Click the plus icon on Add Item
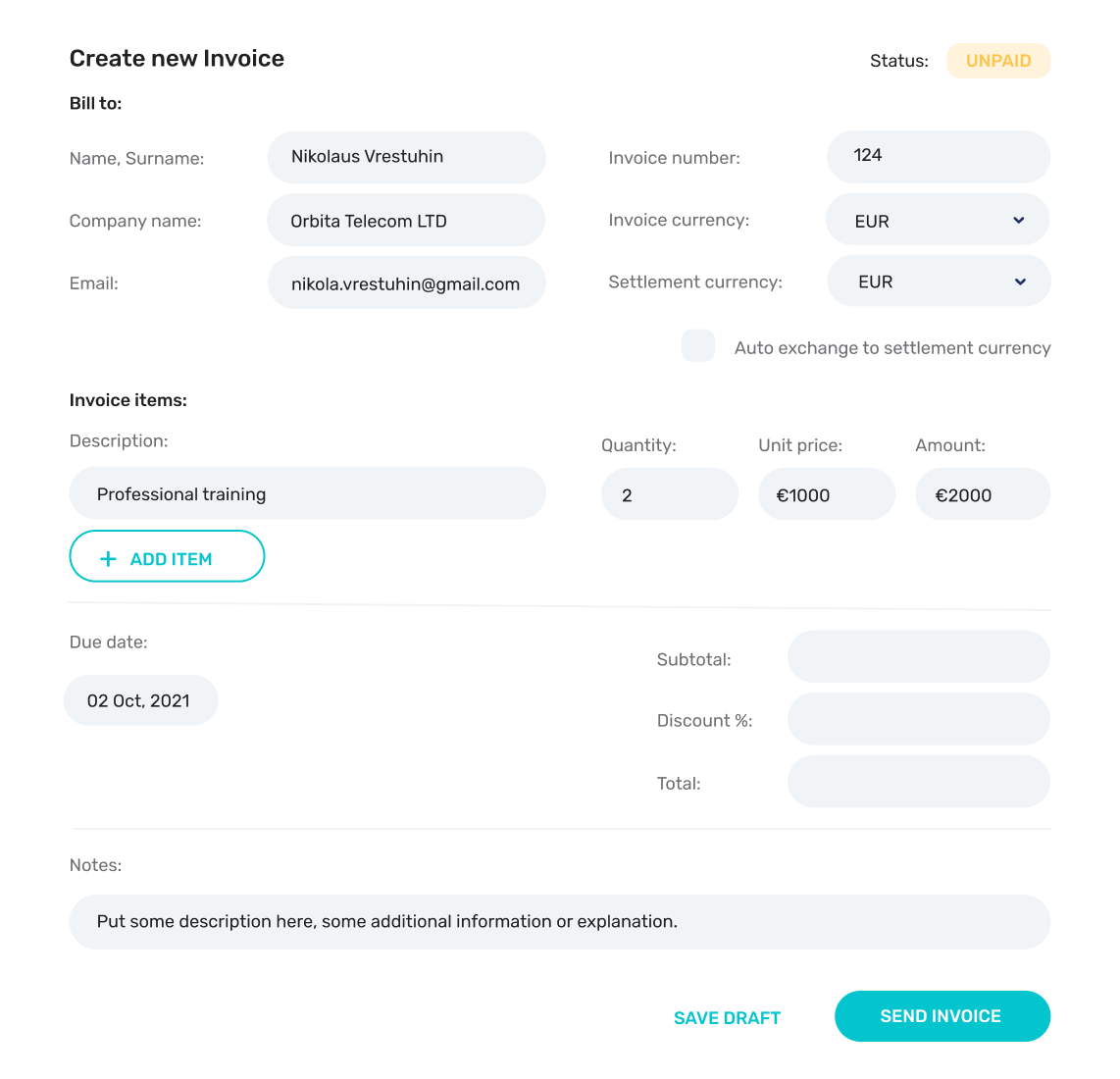The height and width of the screenshot is (1079, 1120). [109, 559]
